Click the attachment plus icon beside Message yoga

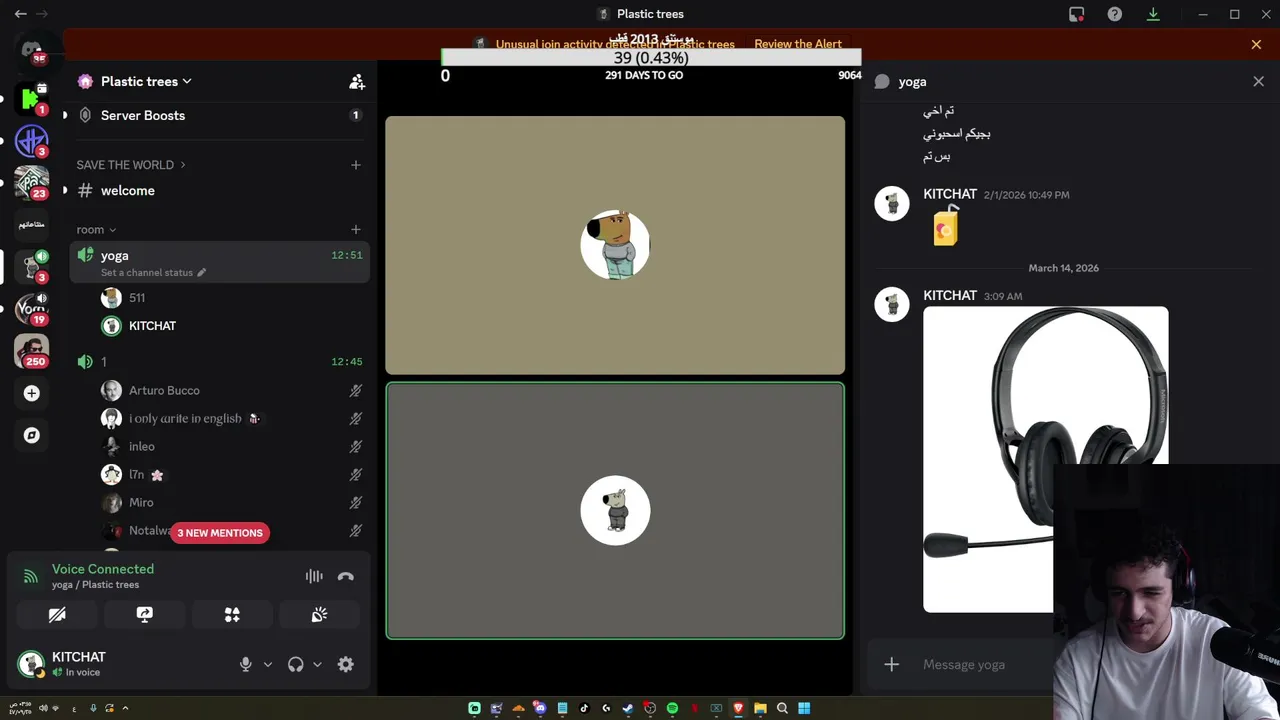click(892, 664)
